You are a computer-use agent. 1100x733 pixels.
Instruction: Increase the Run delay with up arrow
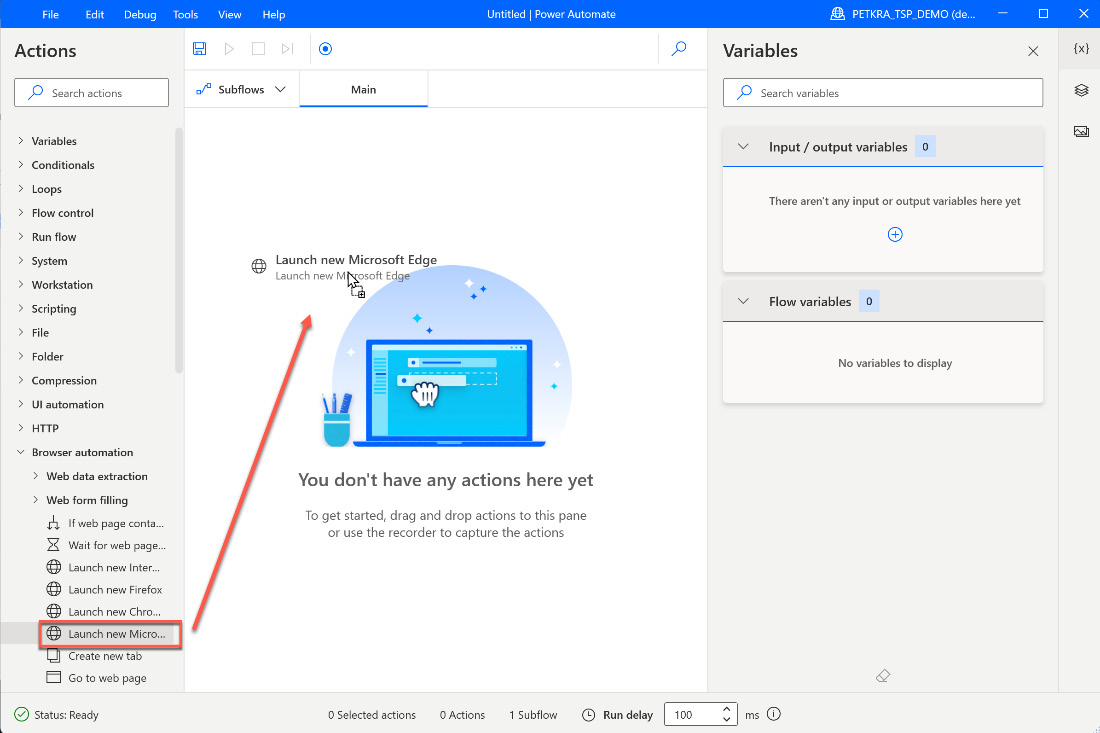[727, 709]
